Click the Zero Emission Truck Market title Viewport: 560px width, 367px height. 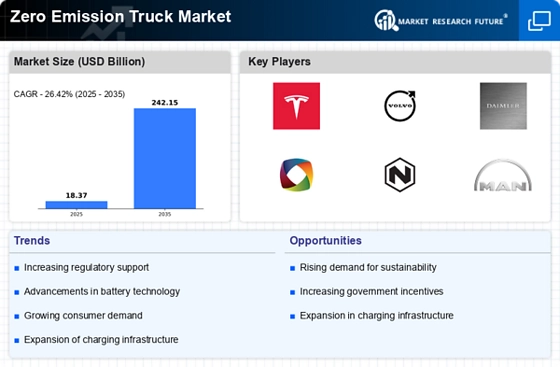click(121, 16)
